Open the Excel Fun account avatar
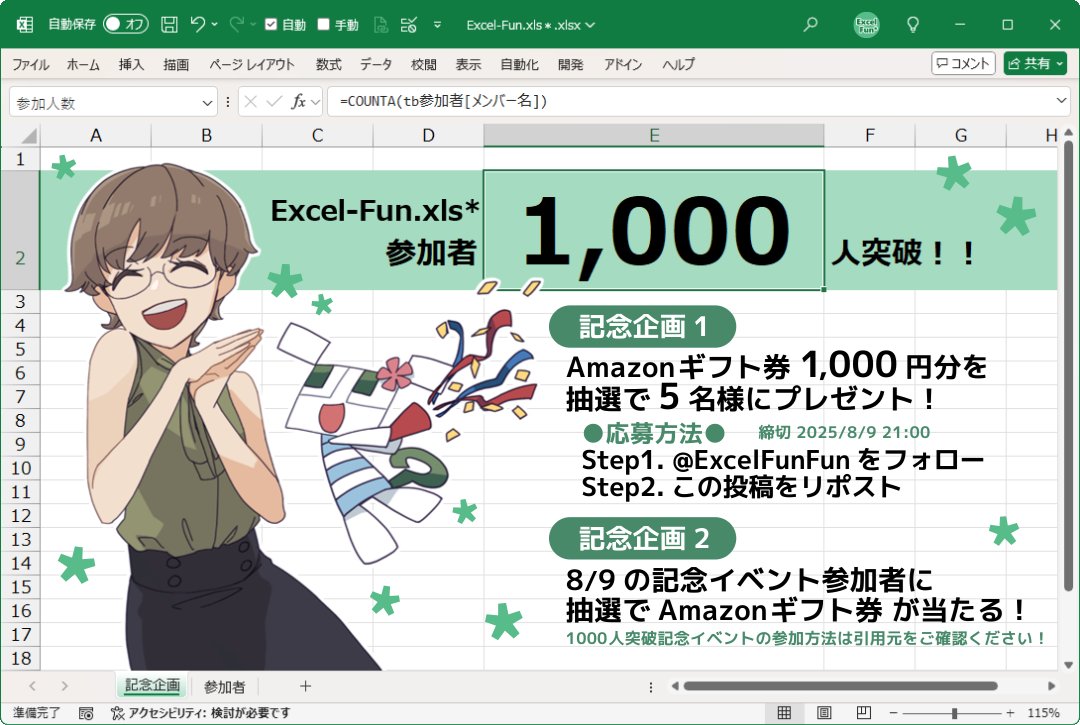The height and width of the screenshot is (725, 1080). click(x=866, y=25)
